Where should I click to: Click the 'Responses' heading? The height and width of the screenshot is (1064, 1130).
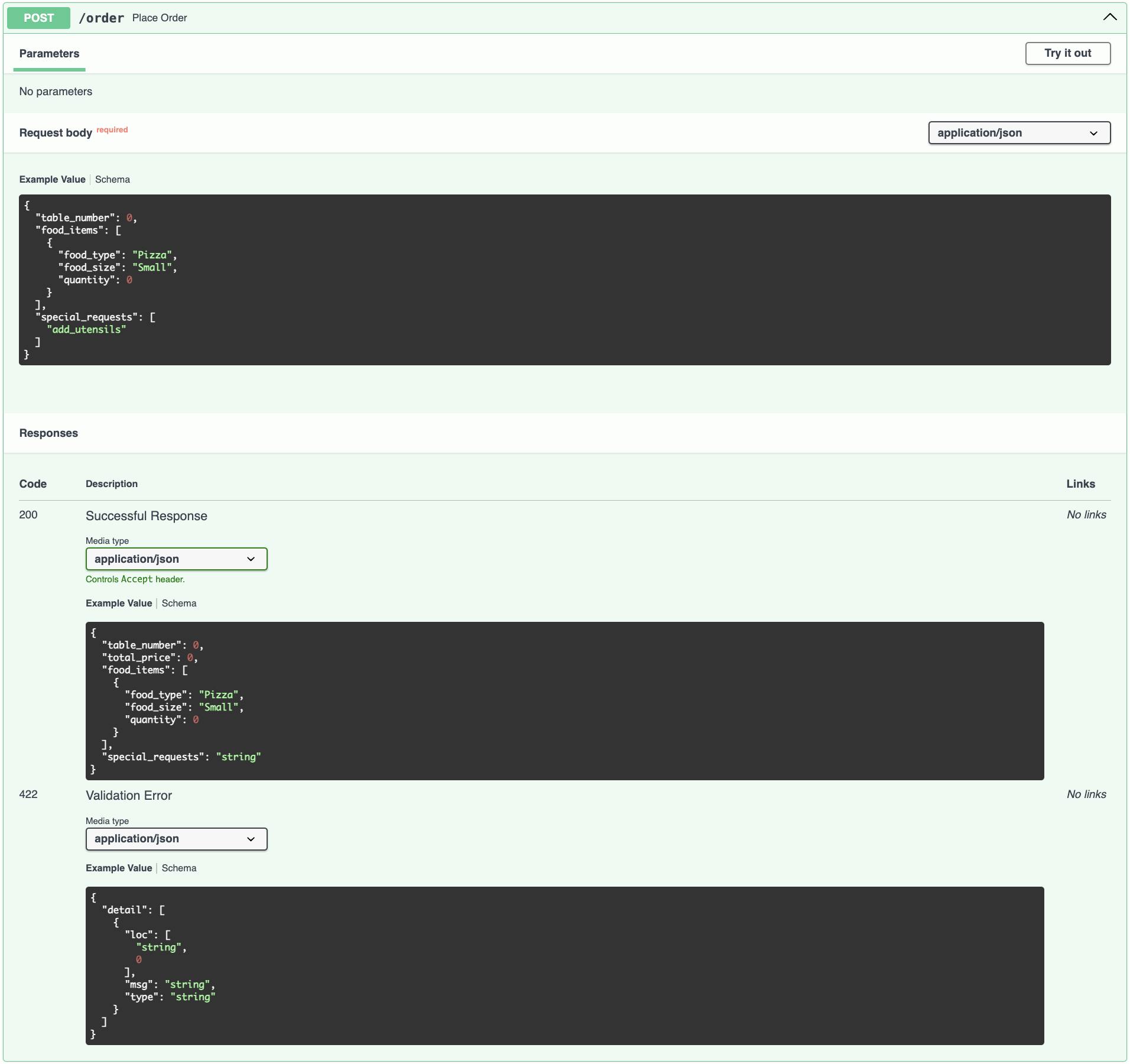48,433
